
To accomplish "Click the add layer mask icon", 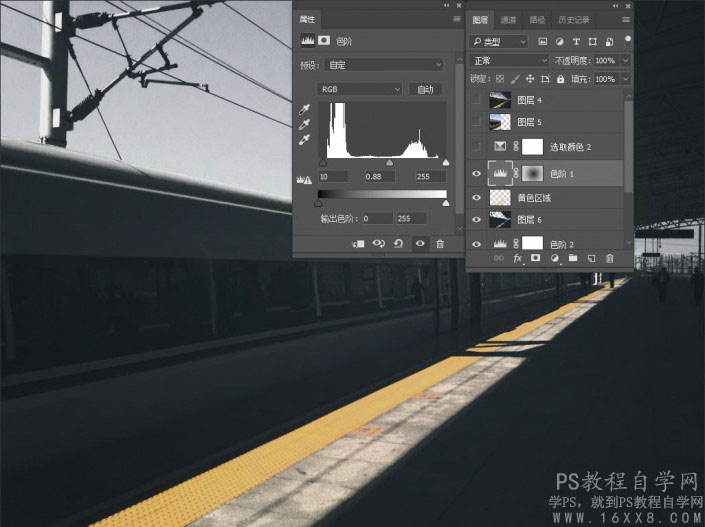I will click(536, 259).
